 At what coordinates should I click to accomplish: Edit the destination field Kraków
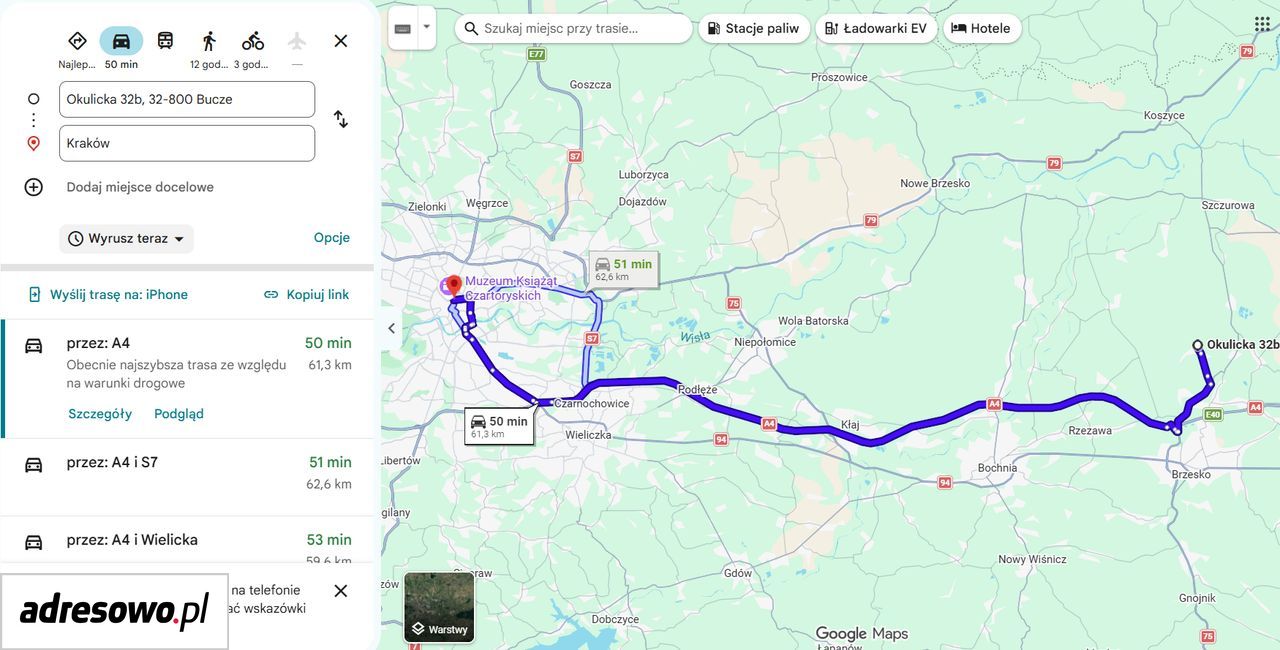pyautogui.click(x=187, y=143)
